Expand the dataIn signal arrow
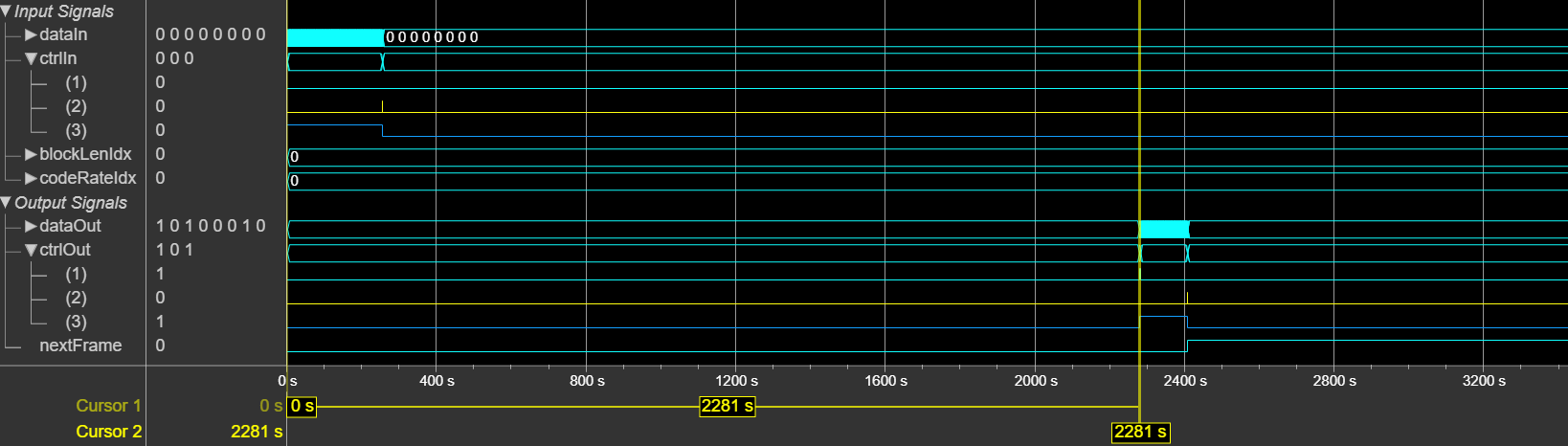 (31, 34)
